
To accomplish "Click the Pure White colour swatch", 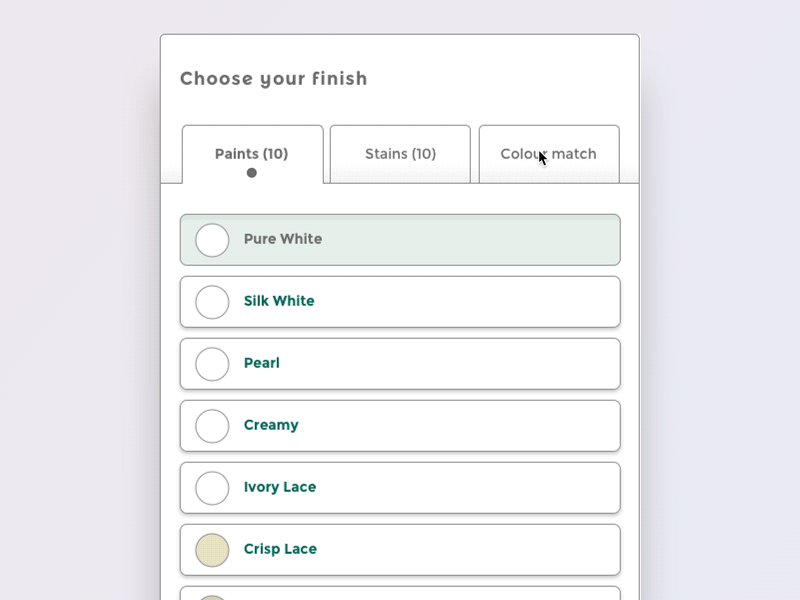I will point(212,240).
